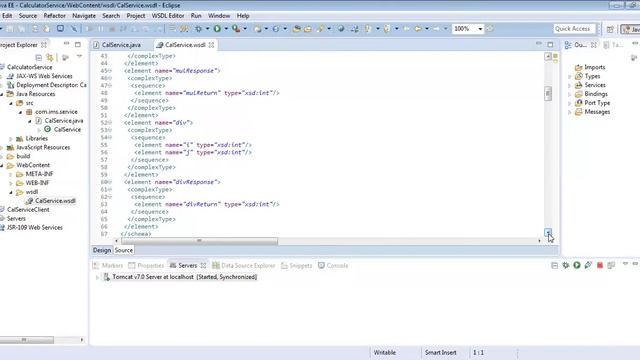Fold the element at line 45
Image resolution: width=640 pixels, height=360 pixels.
(x=110, y=71)
